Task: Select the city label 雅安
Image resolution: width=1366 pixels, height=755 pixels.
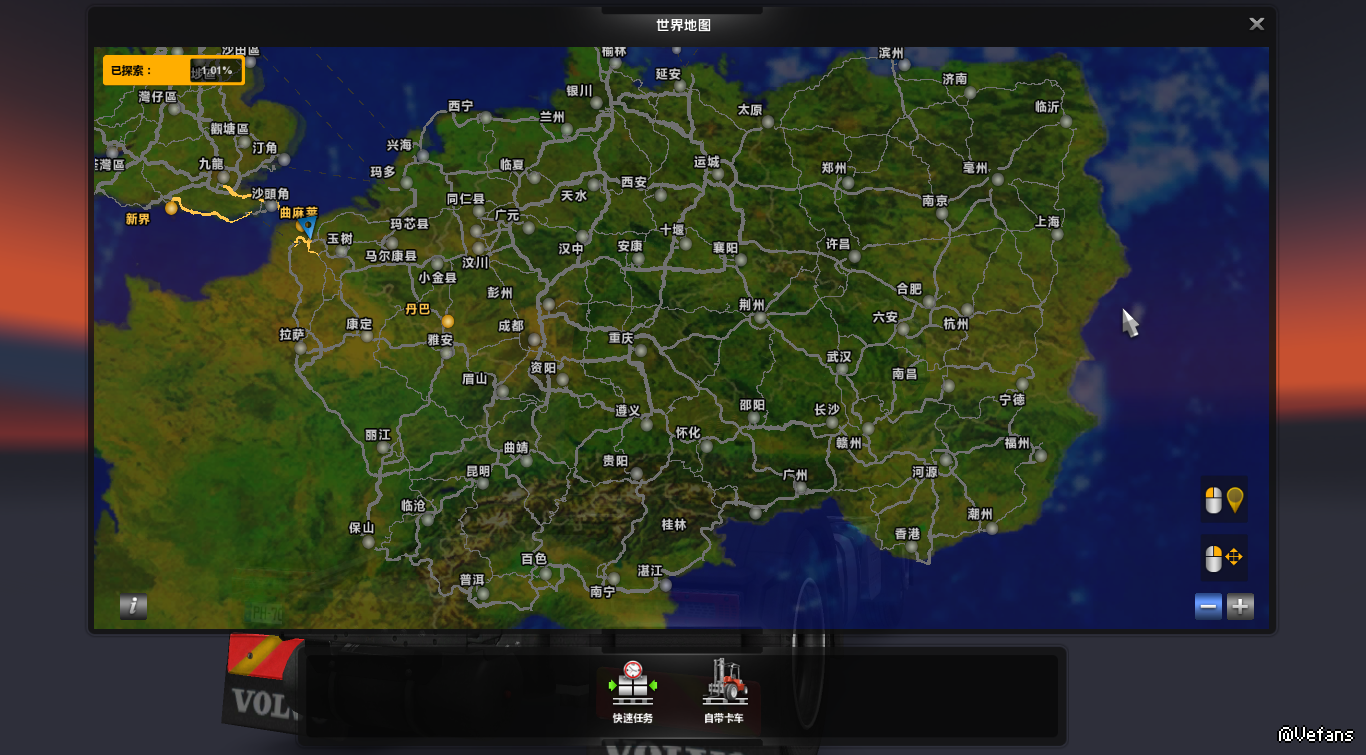Action: pos(440,340)
